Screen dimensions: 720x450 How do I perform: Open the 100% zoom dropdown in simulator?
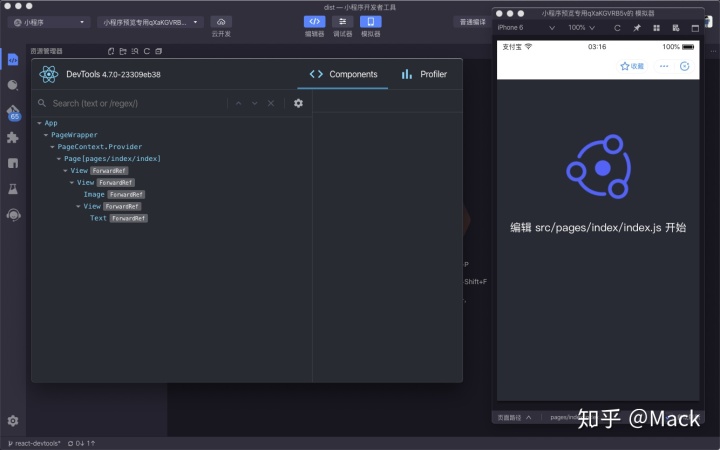pyautogui.click(x=581, y=28)
